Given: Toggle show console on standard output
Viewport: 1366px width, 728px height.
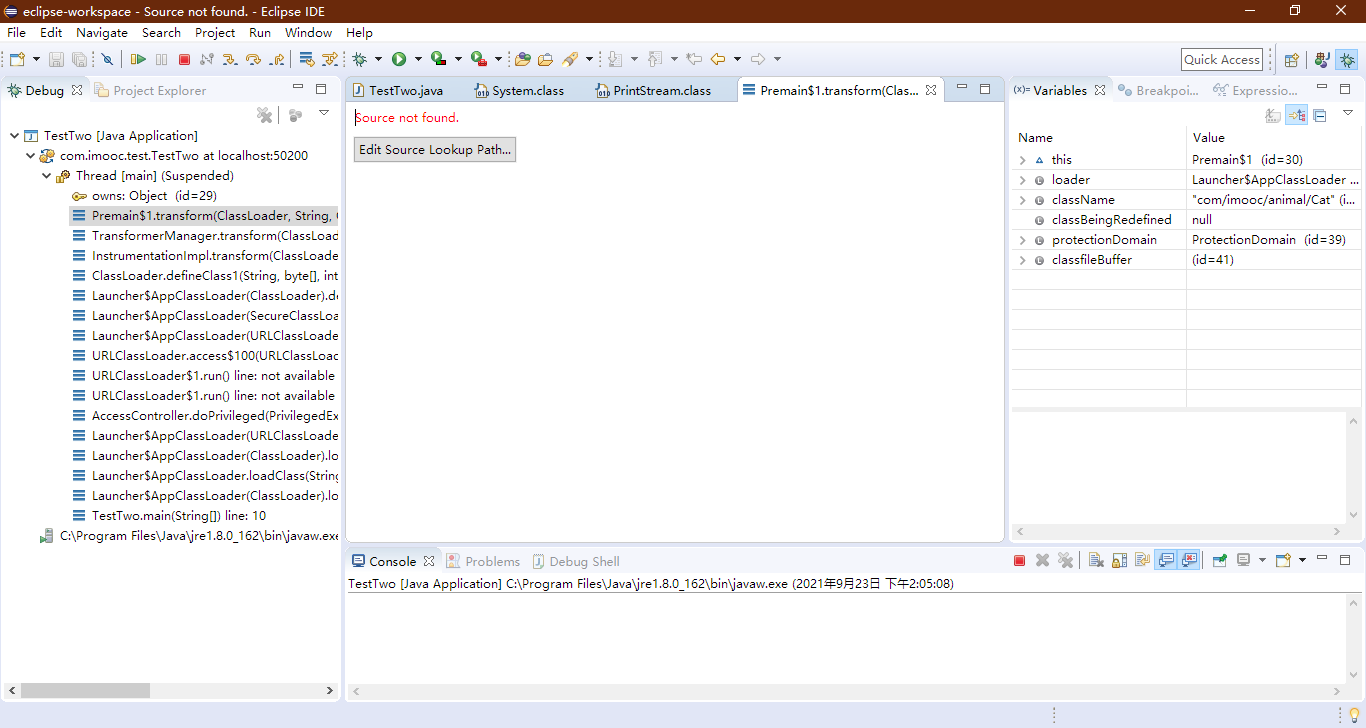Looking at the screenshot, I should 1166,561.
